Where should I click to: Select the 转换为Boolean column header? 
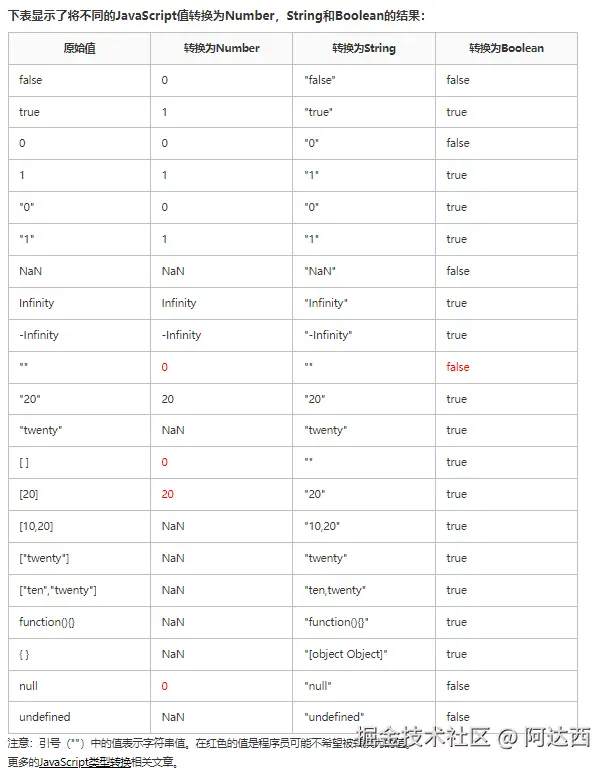coord(506,48)
